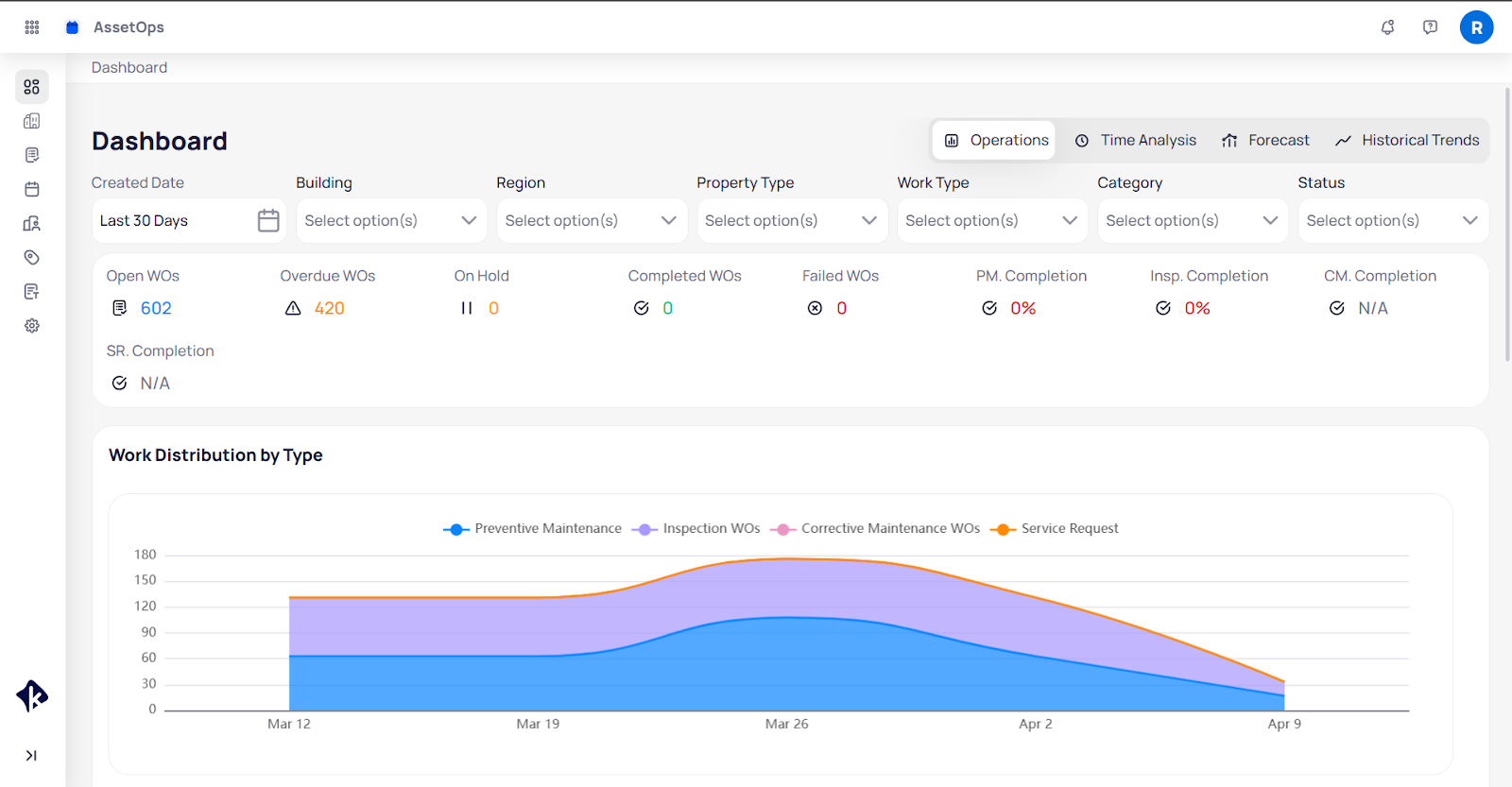Open the Created Date picker field
This screenshot has height=787, width=1512.
pyautogui.click(x=189, y=221)
